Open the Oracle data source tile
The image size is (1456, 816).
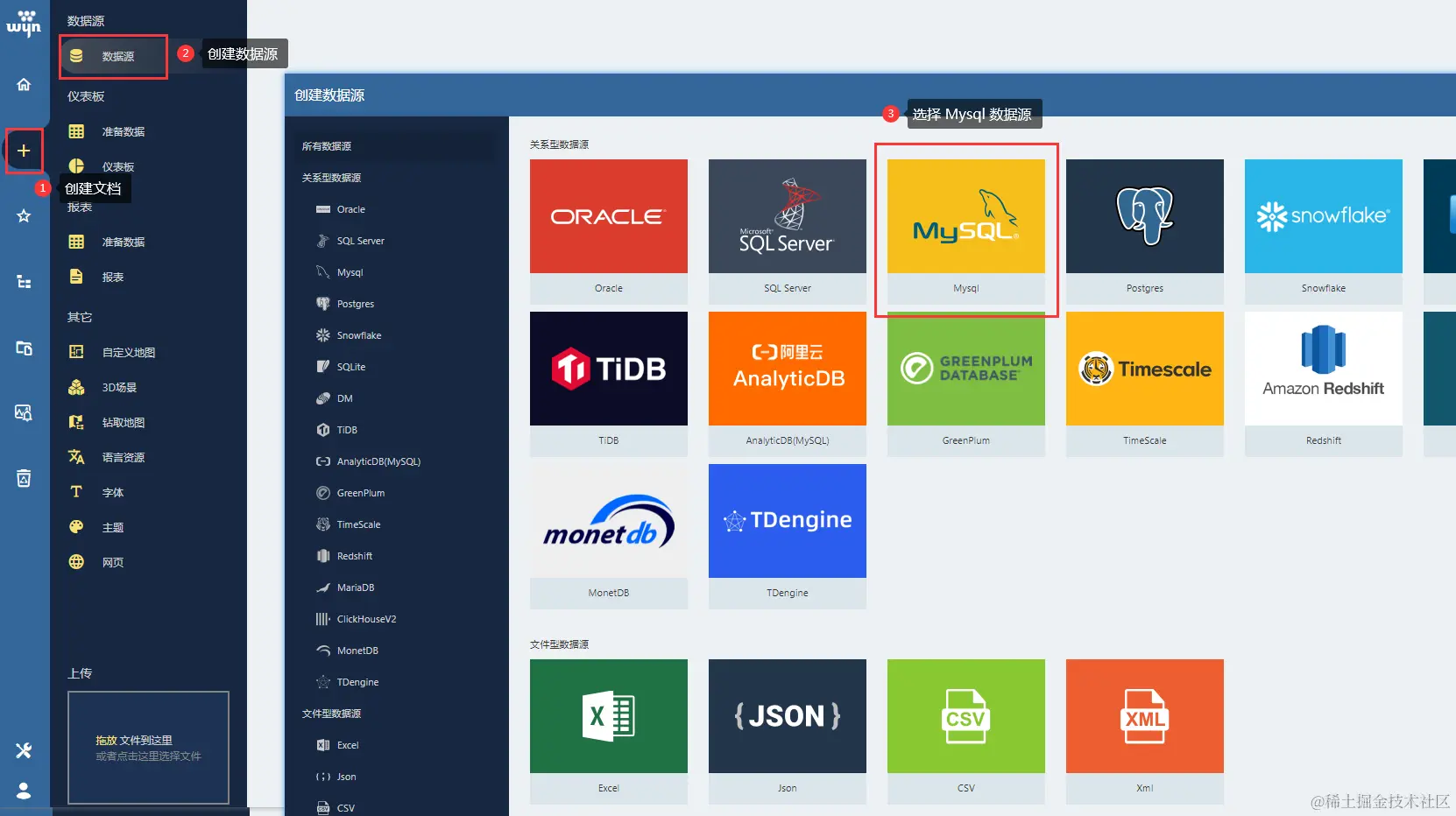tap(609, 231)
